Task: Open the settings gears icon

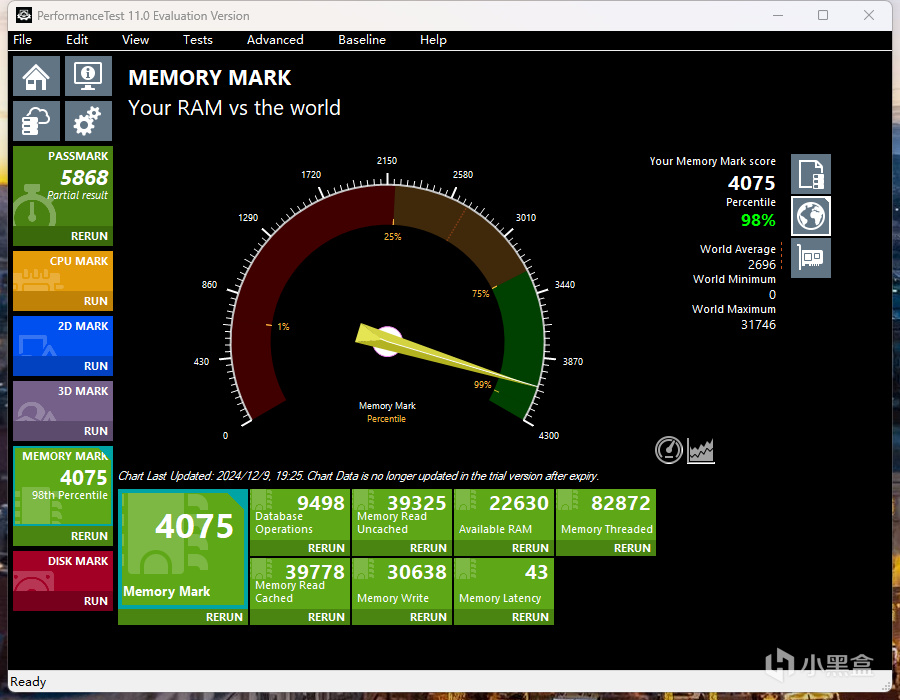Action: (88, 121)
